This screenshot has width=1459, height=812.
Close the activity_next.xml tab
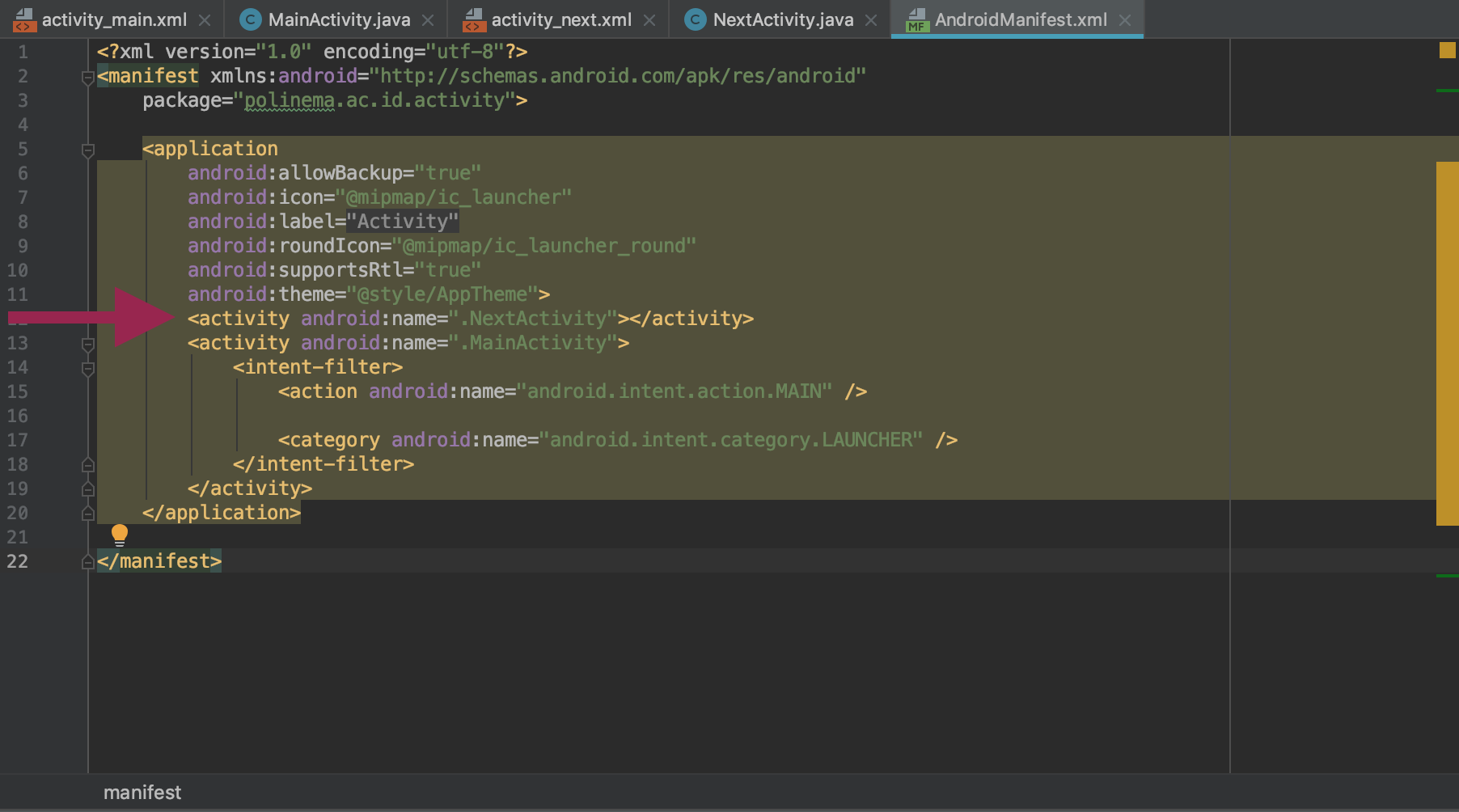[x=649, y=20]
